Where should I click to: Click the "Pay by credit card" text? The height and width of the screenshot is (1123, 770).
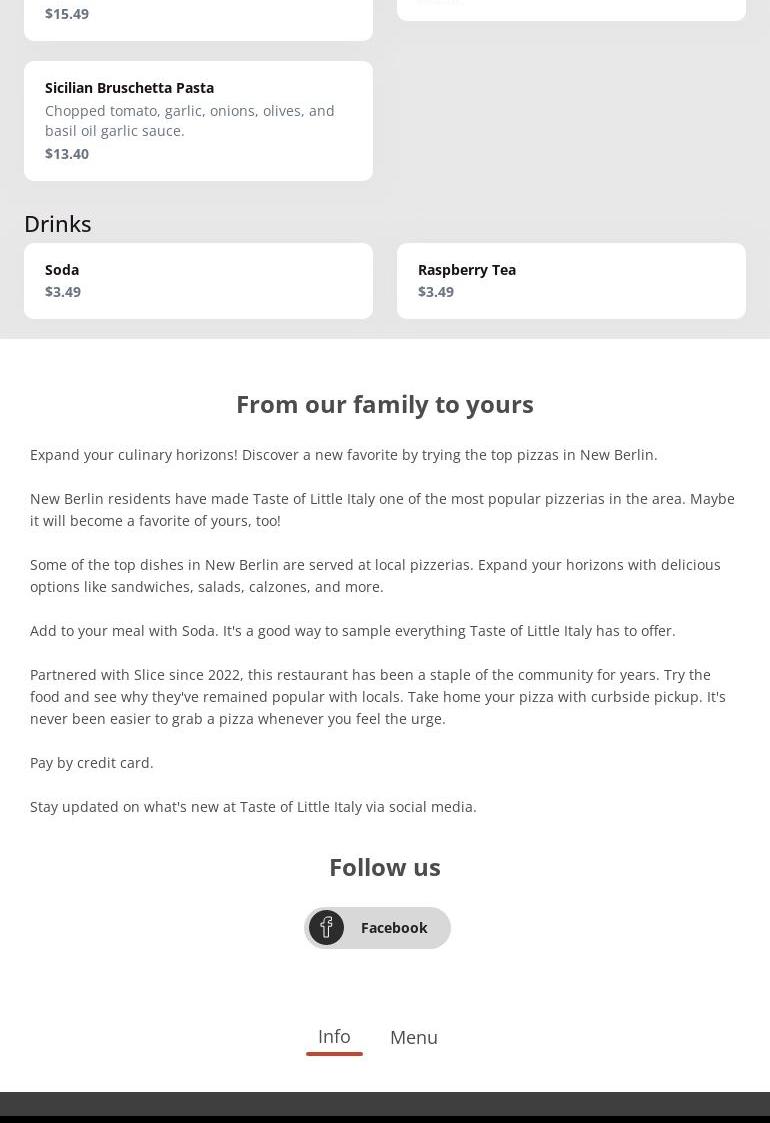92,762
